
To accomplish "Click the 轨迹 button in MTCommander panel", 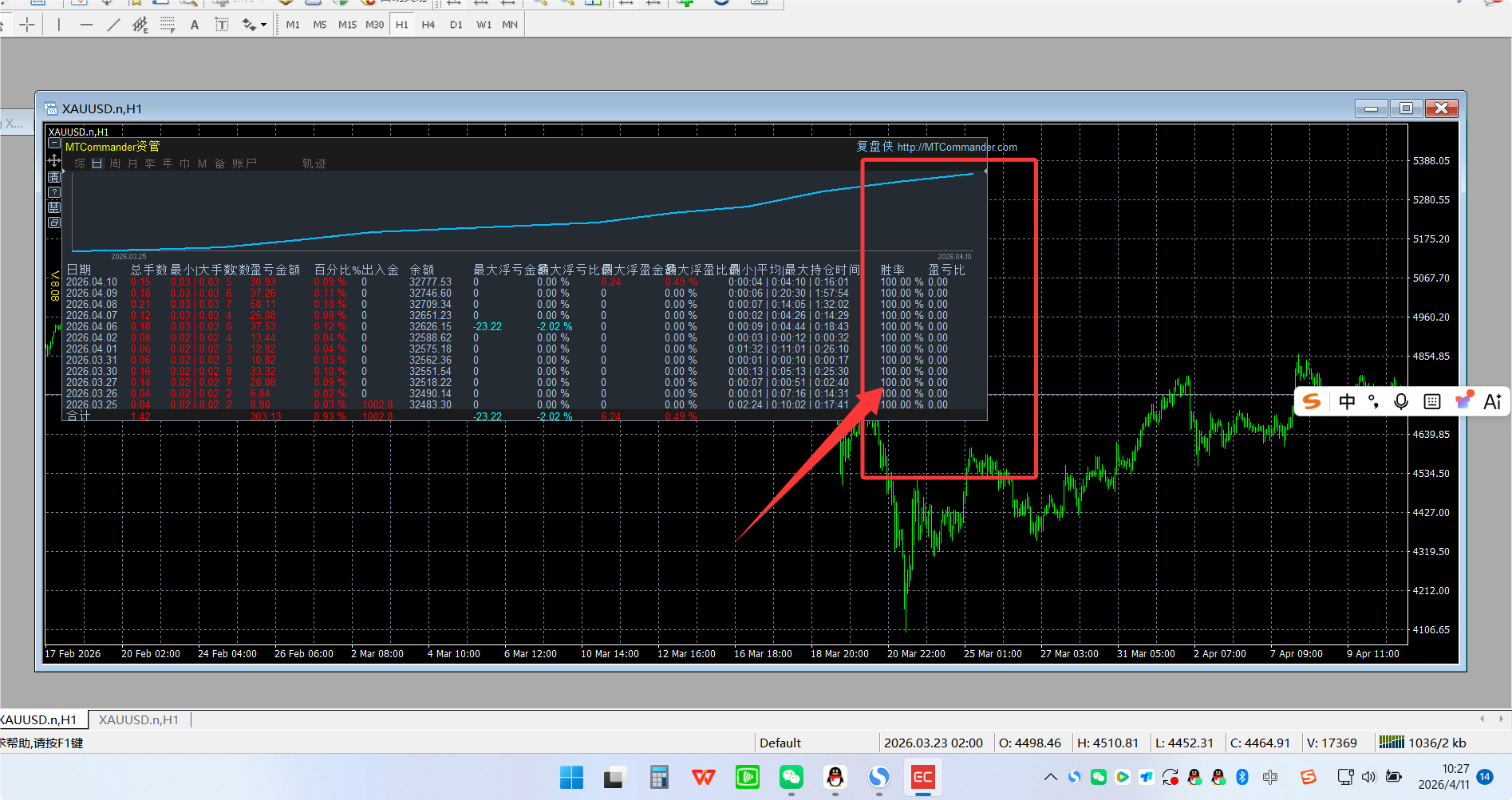I will pos(314,164).
